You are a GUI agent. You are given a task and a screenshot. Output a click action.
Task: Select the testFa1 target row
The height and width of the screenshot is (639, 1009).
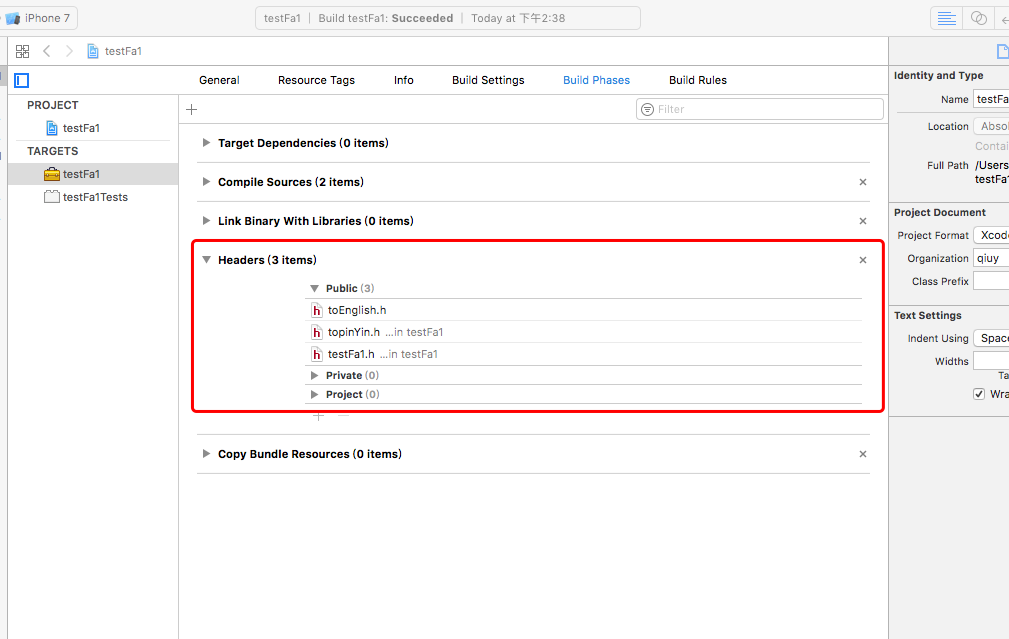coord(93,174)
